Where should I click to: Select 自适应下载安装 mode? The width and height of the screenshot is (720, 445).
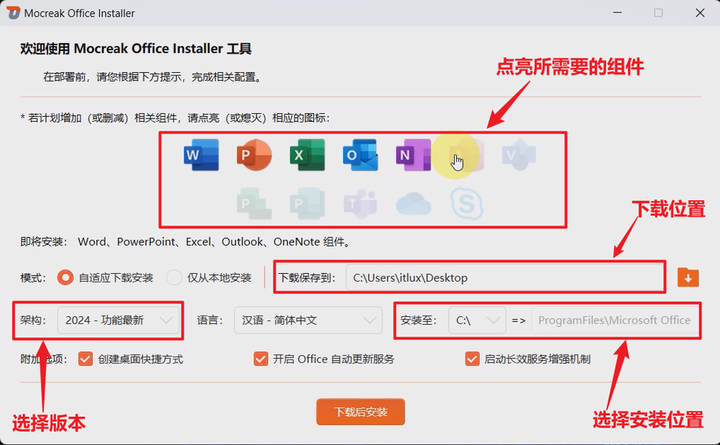(105, 278)
